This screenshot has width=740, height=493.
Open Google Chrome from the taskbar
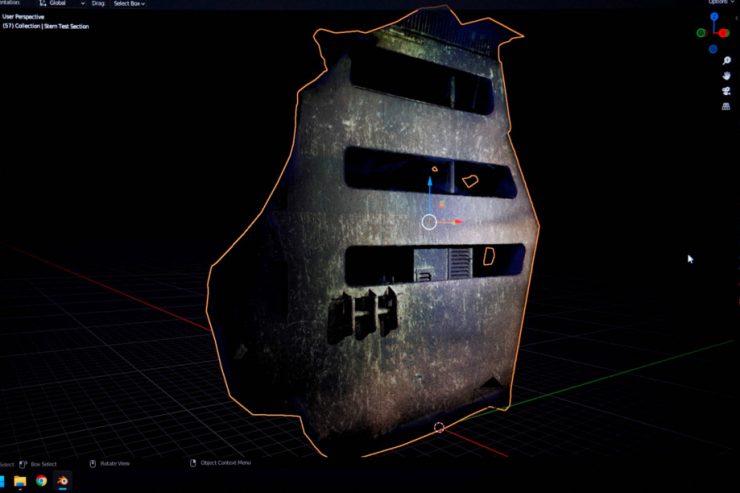(x=41, y=481)
